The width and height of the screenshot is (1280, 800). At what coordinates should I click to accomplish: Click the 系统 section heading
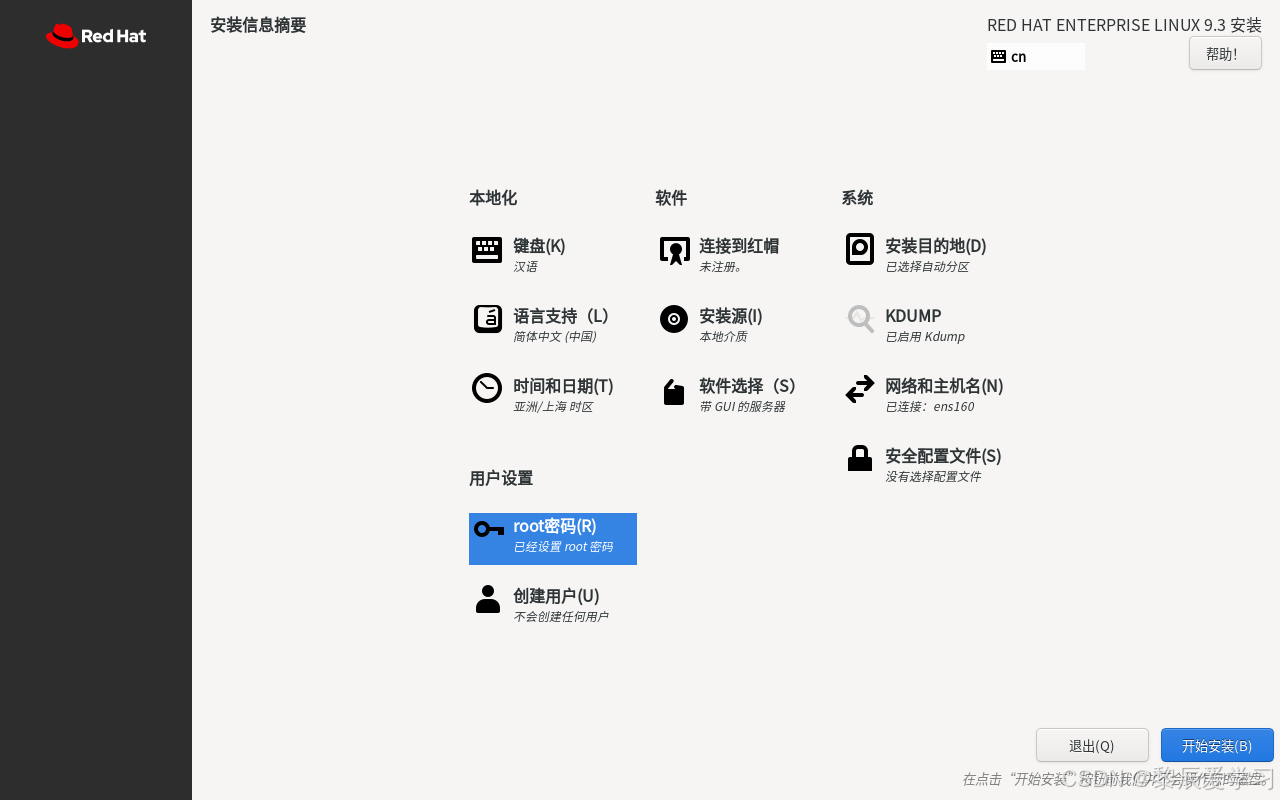857,198
